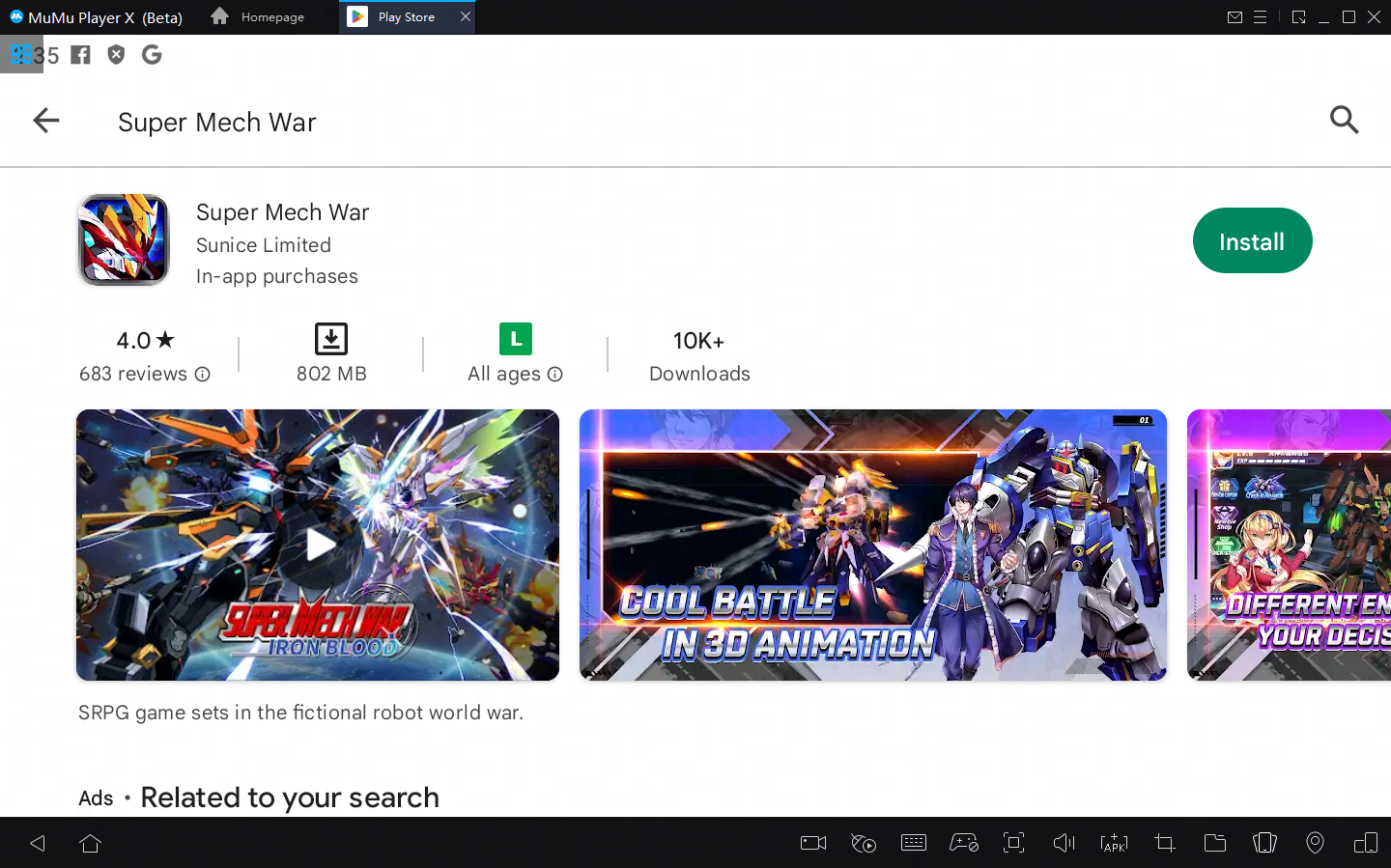This screenshot has width=1391, height=868.
Task: Take a screenshot with the crop icon
Action: [x=1165, y=843]
